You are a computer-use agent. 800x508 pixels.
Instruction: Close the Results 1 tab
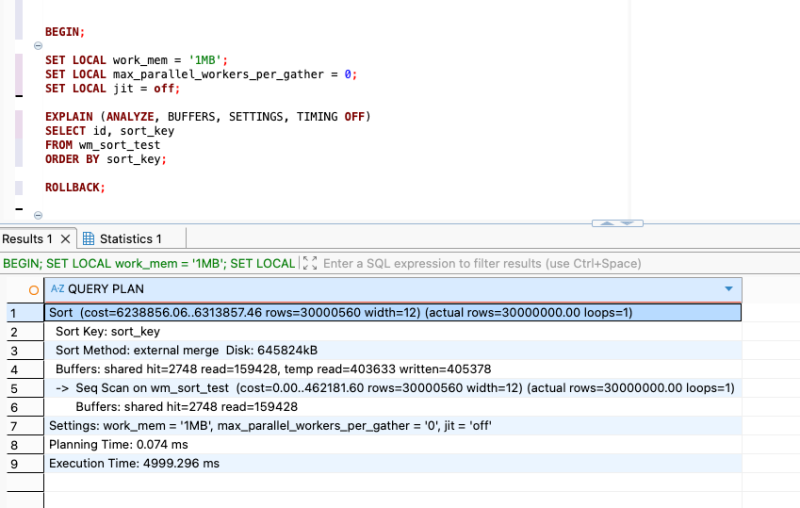[x=65, y=239]
